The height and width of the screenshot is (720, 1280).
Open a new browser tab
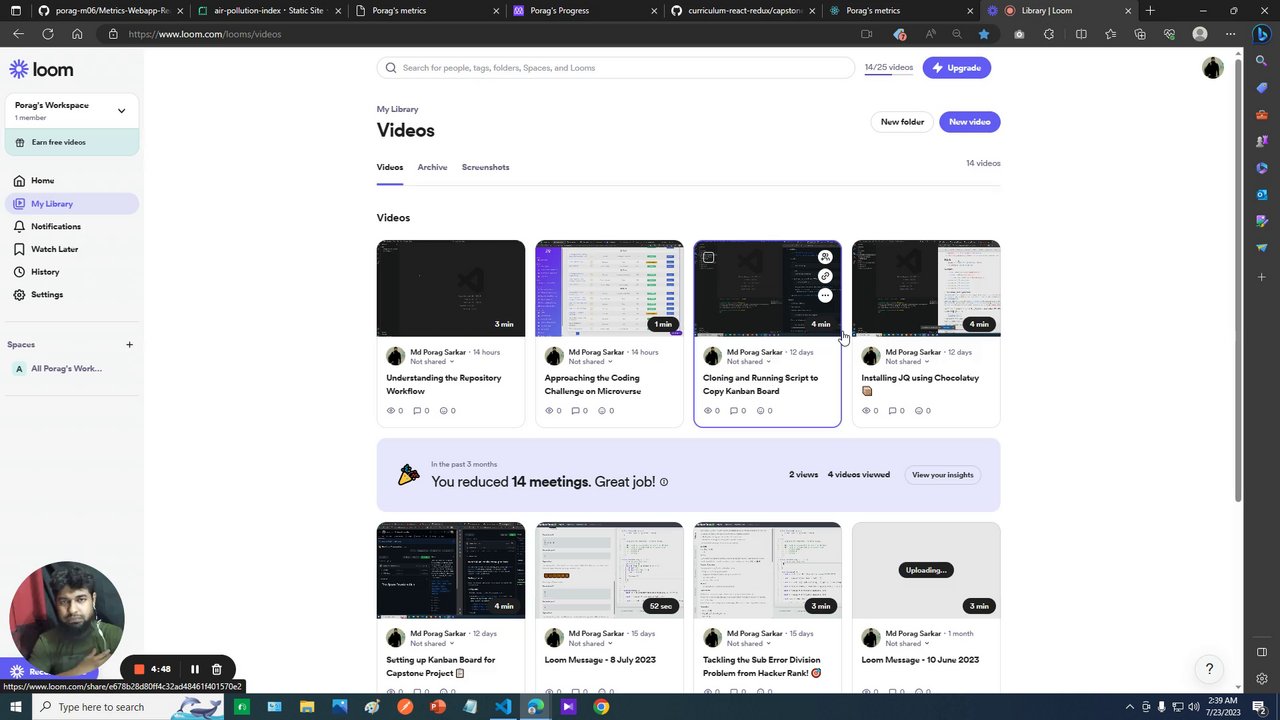[x=1150, y=11]
